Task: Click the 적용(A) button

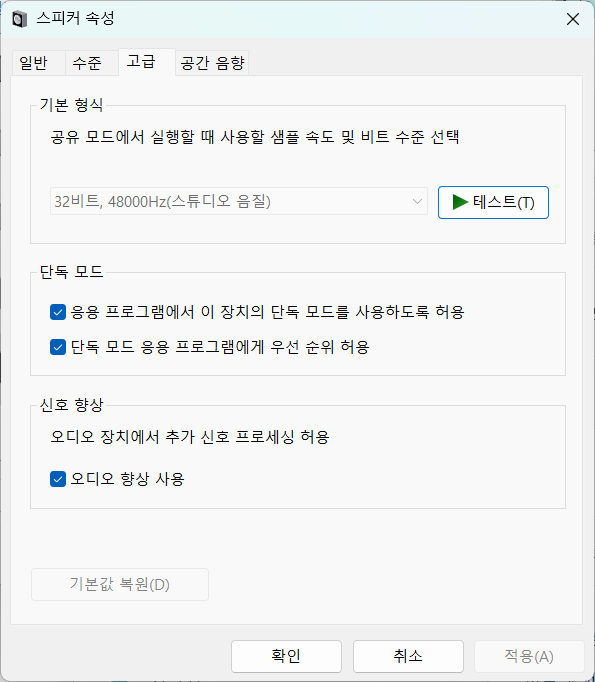Action: [x=529, y=656]
